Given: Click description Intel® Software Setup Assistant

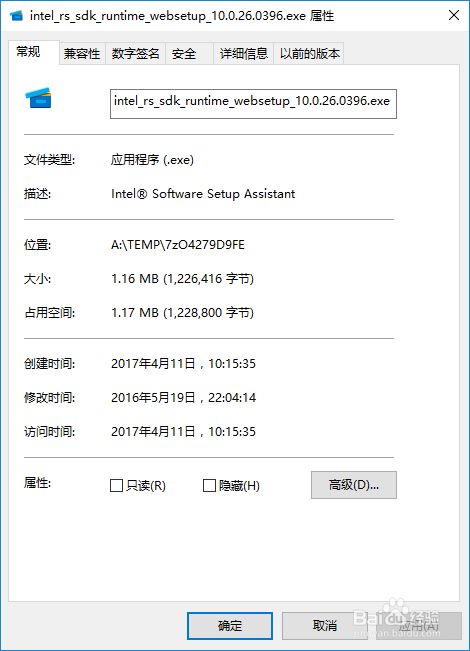Looking at the screenshot, I should 203,193.
